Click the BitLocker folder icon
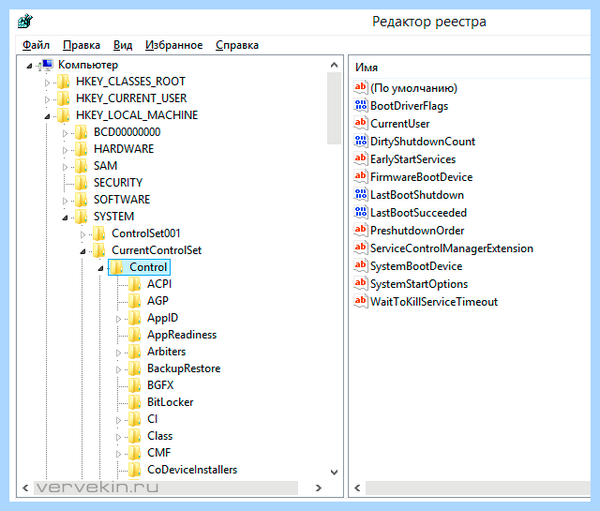 pos(134,402)
